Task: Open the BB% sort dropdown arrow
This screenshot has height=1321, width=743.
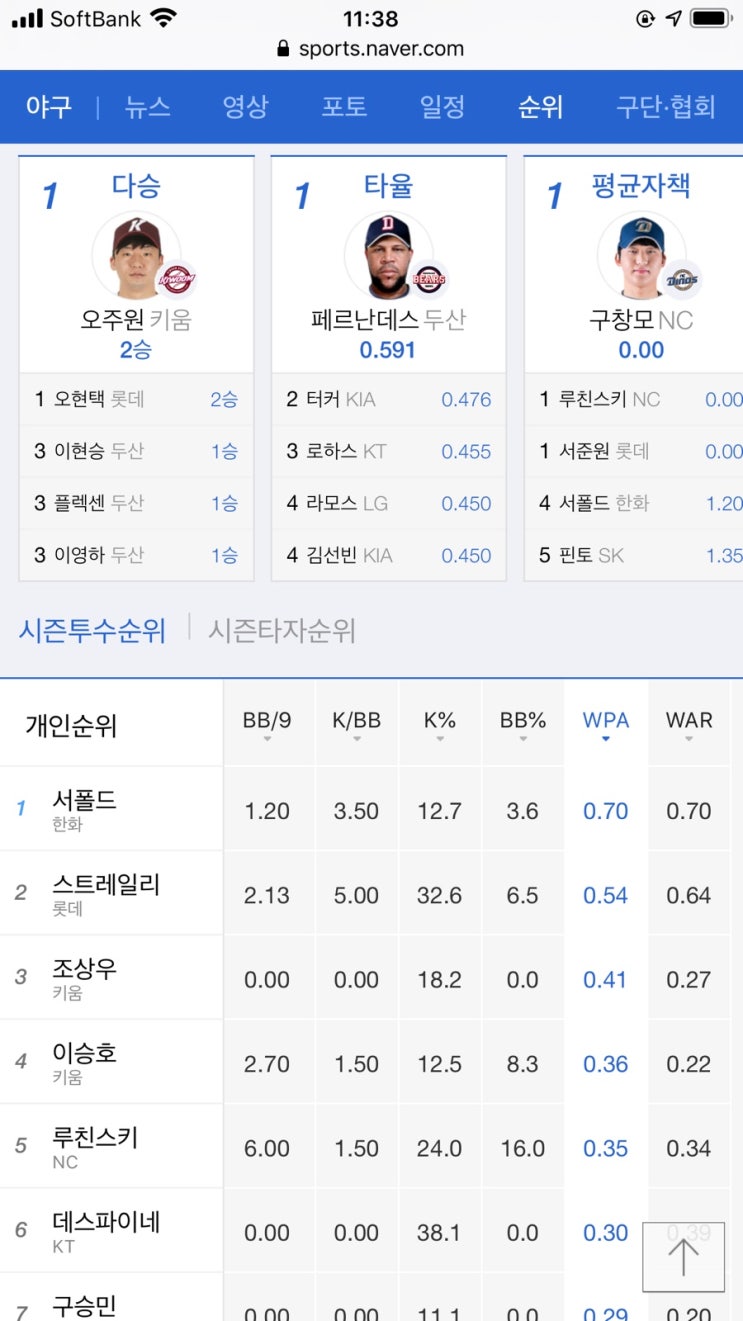Action: point(523,737)
